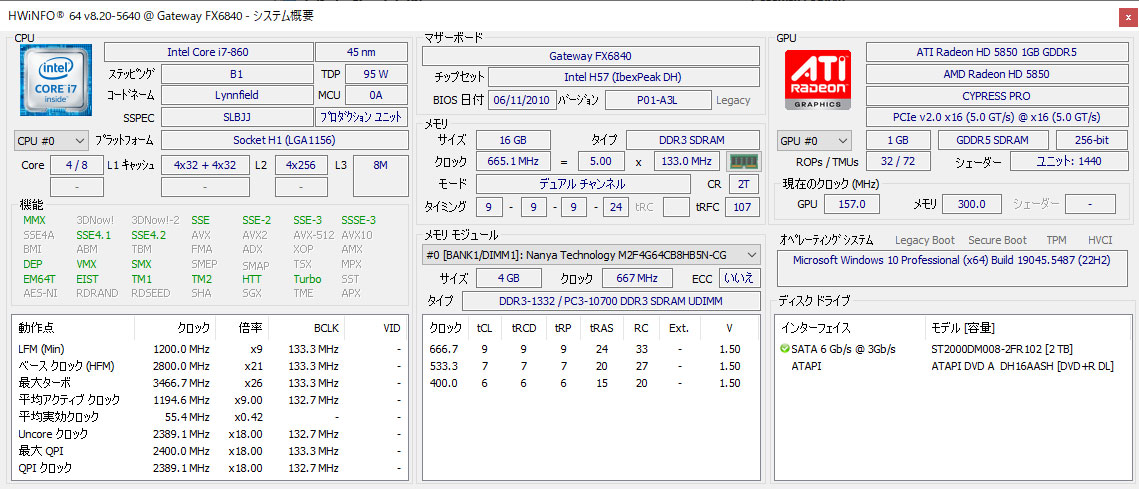Click the Windows 10 Professional OS text
This screenshot has width=1139, height=489.
954,259
